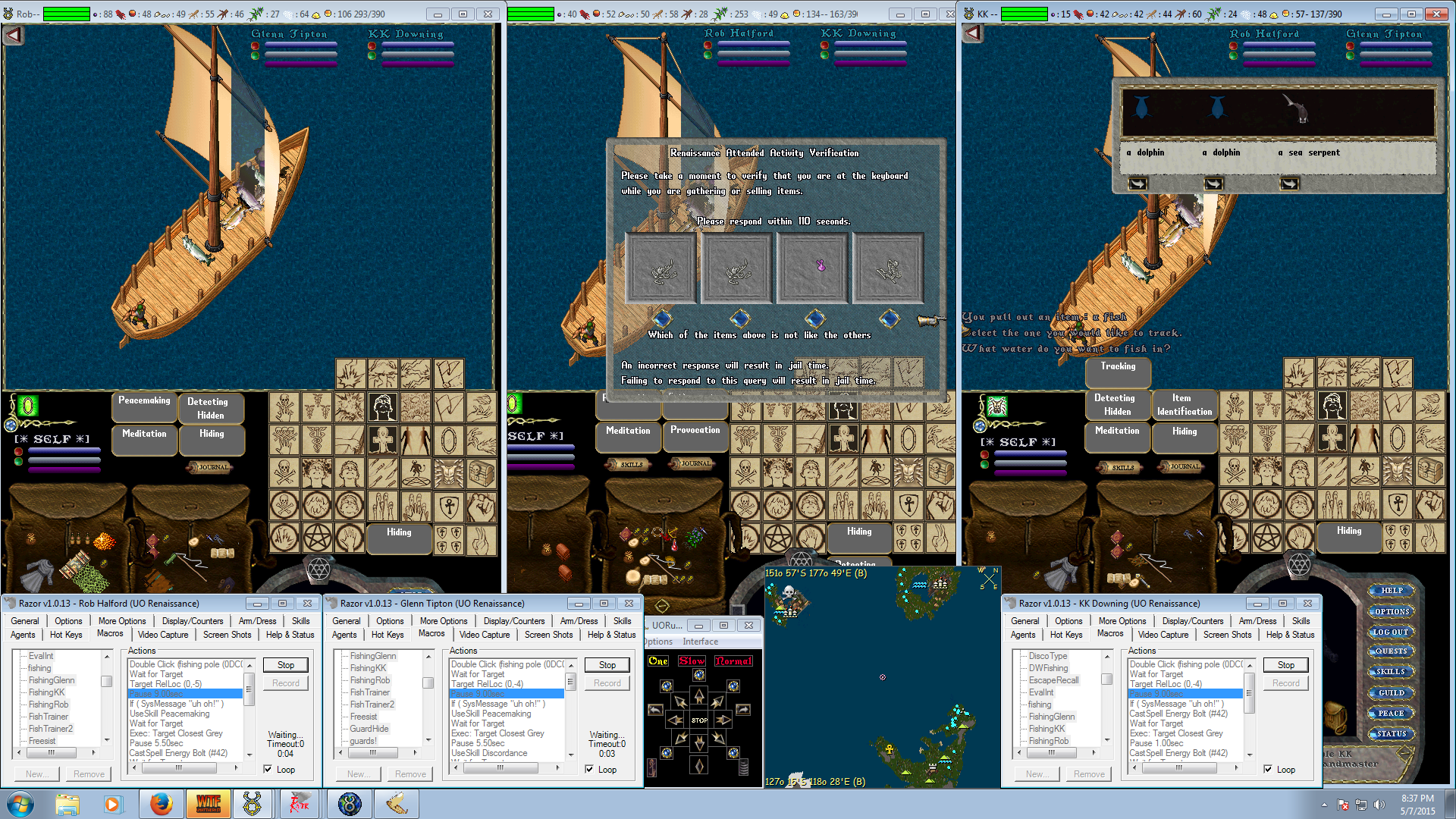The image size is (1456, 819).
Task: Open Screen Shots tab in KK Downing Razor
Action: pos(1227,635)
